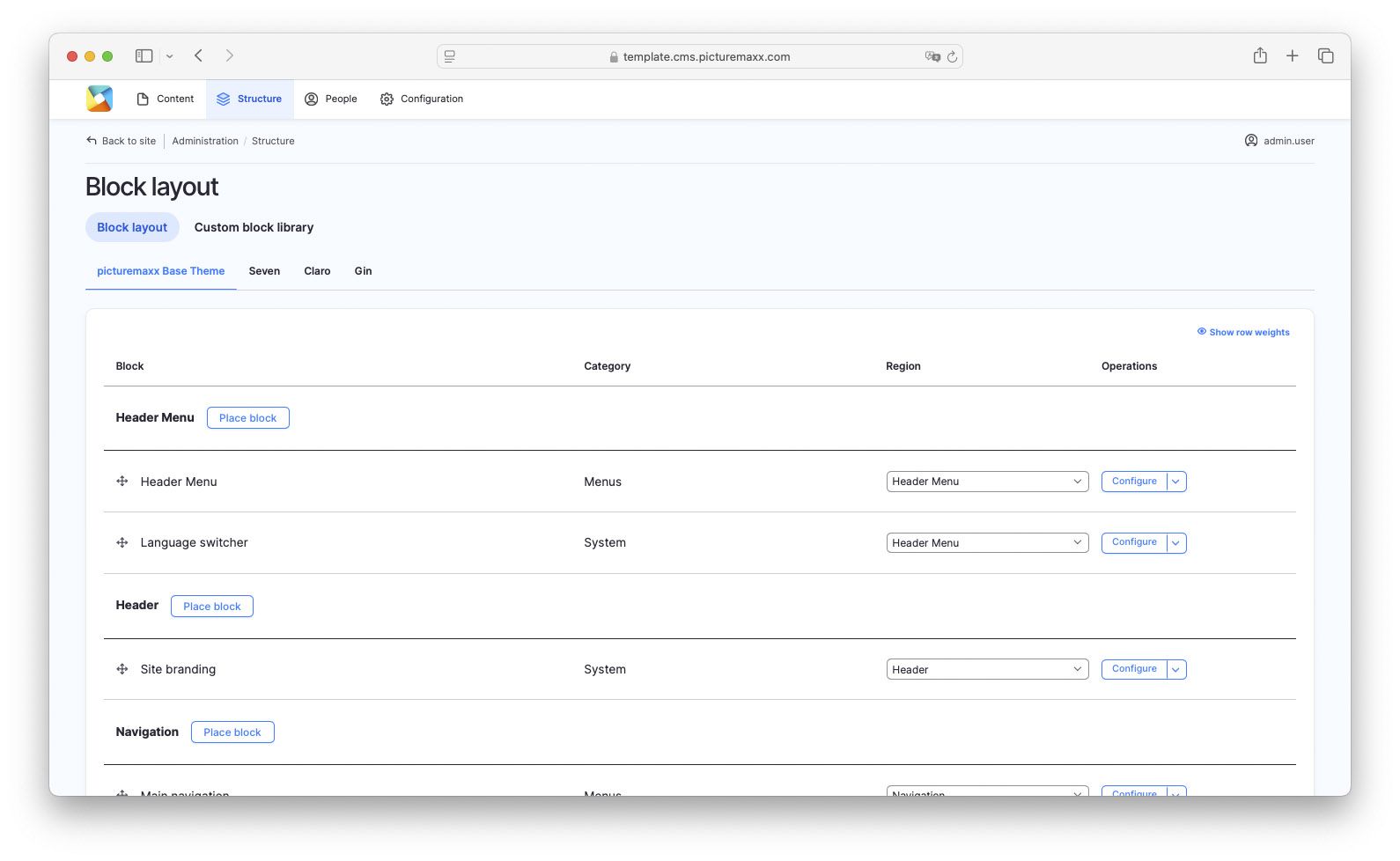Select the picturemaxx Base Theme tab
This screenshot has width=1400, height=861.
coord(160,271)
